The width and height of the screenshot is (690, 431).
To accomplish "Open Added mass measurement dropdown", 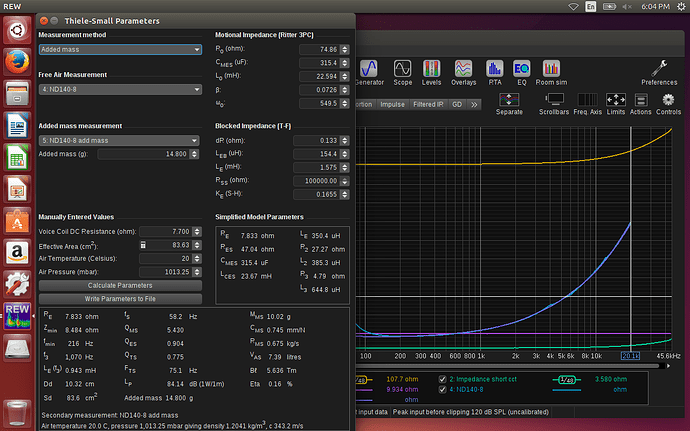I will pos(119,140).
